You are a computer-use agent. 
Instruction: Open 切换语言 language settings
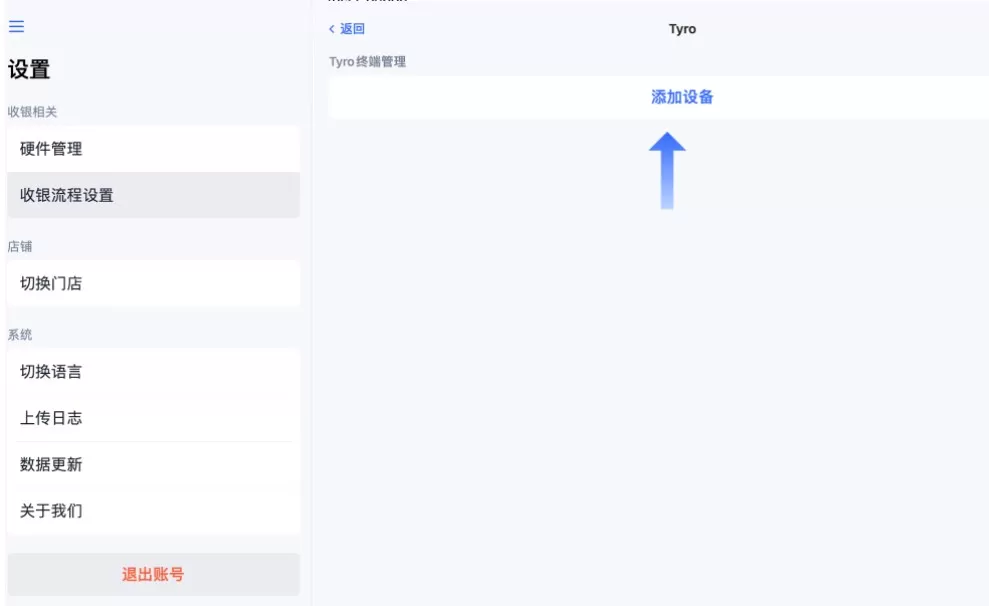[153, 371]
